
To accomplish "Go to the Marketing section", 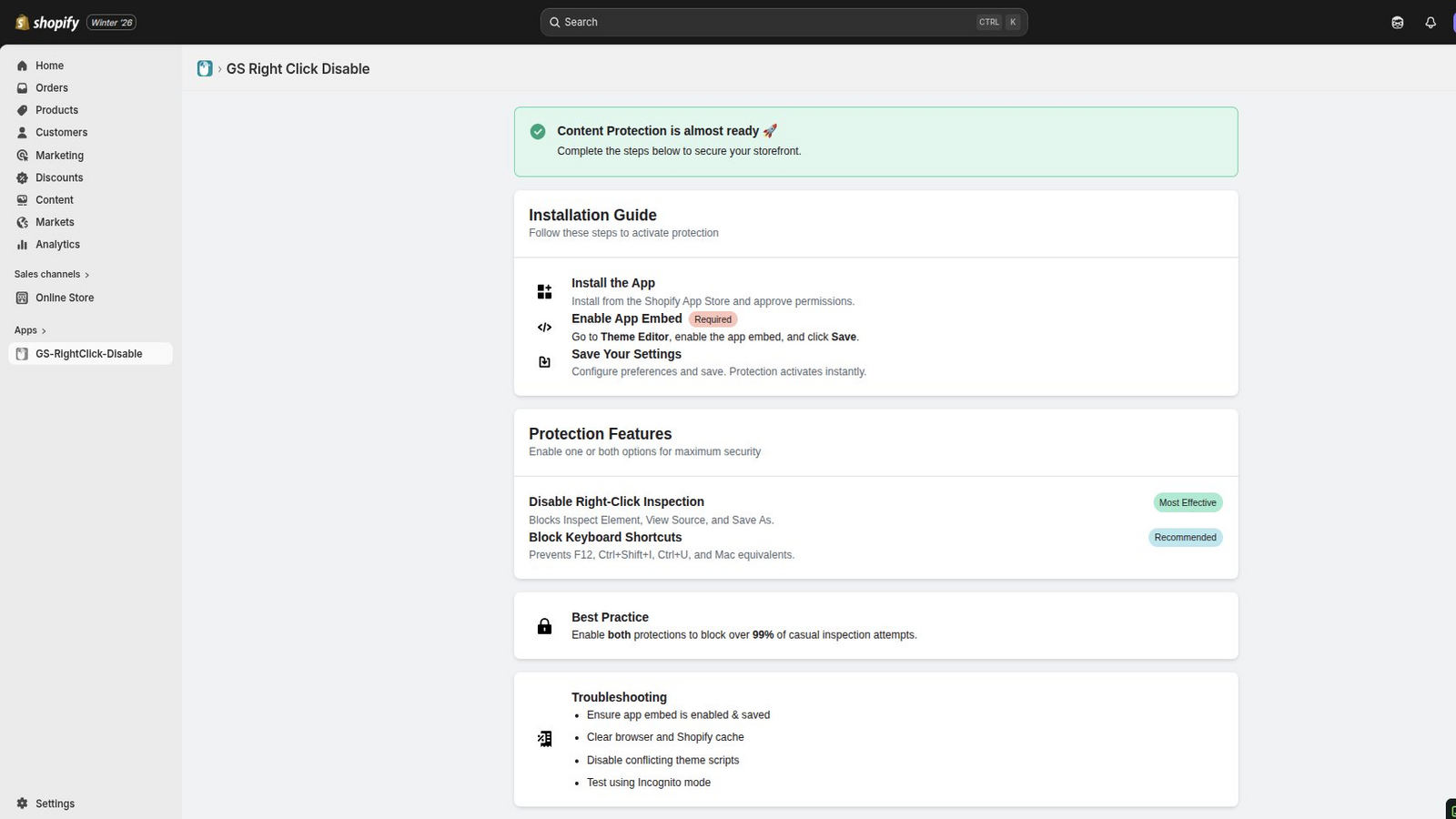I will [x=91, y=156].
